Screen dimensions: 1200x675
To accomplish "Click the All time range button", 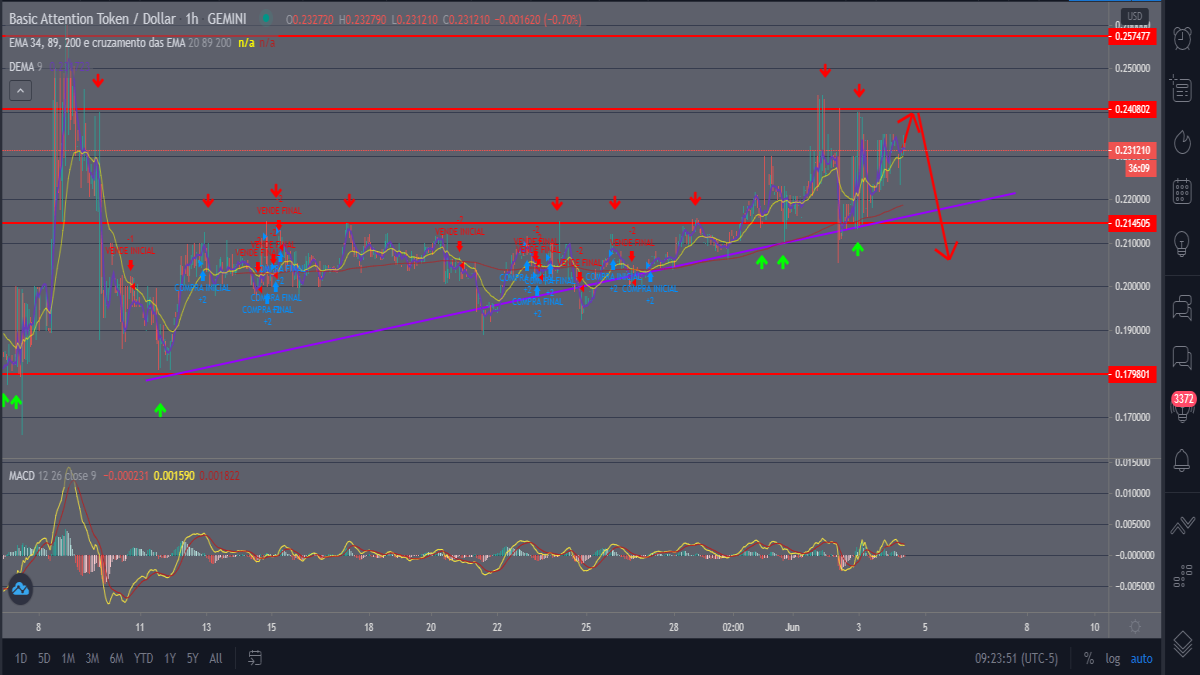I will (x=215, y=659).
